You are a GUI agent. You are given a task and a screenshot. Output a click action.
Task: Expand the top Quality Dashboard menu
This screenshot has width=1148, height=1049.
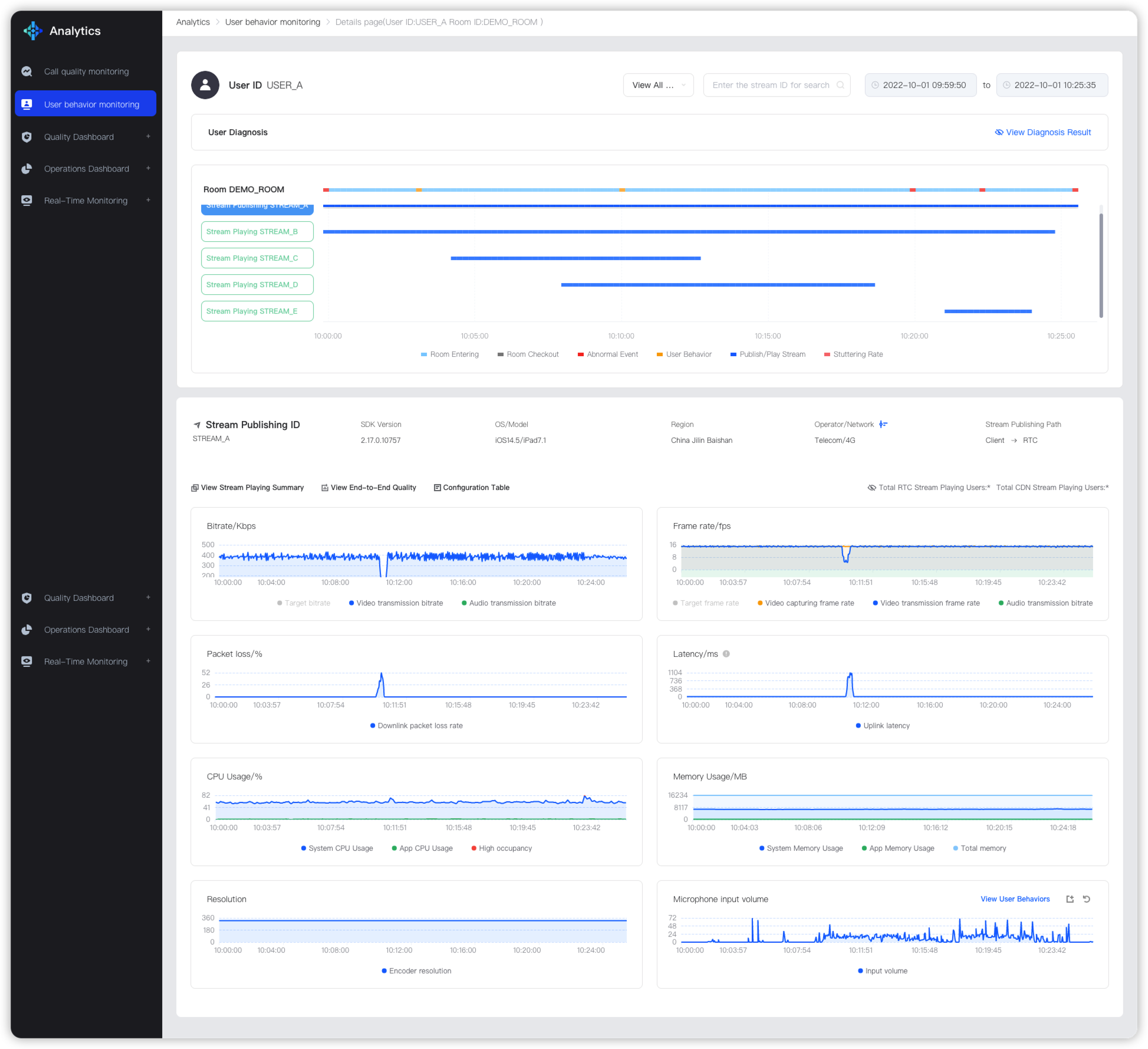148,137
